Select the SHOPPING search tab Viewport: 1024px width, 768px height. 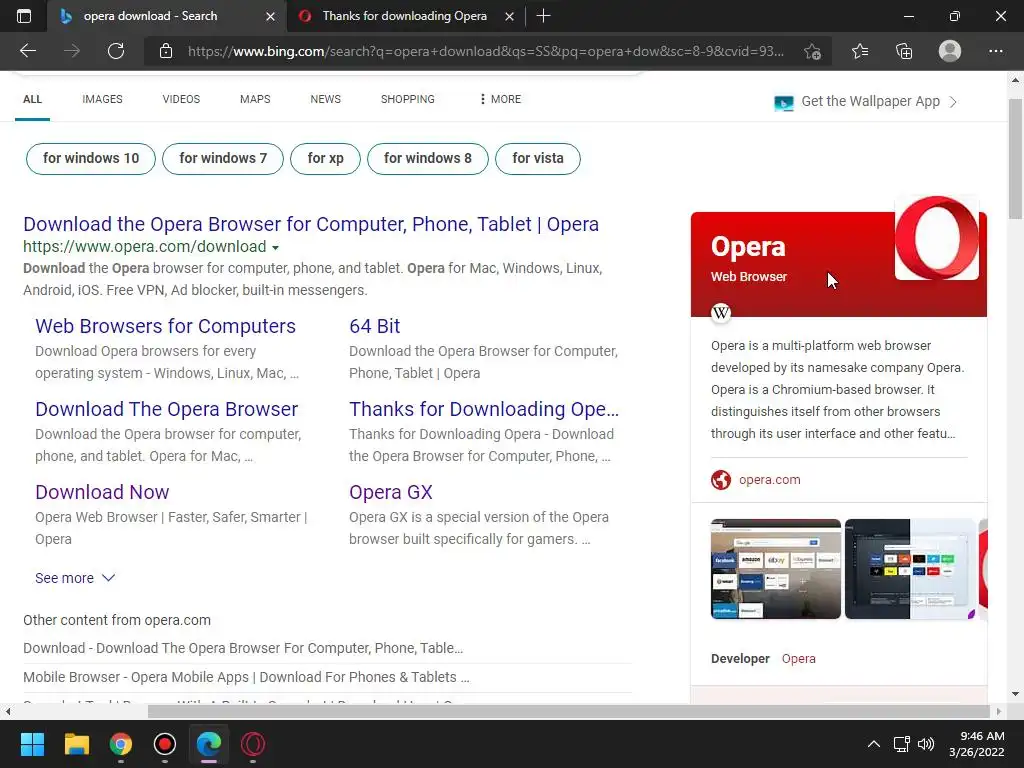(408, 99)
